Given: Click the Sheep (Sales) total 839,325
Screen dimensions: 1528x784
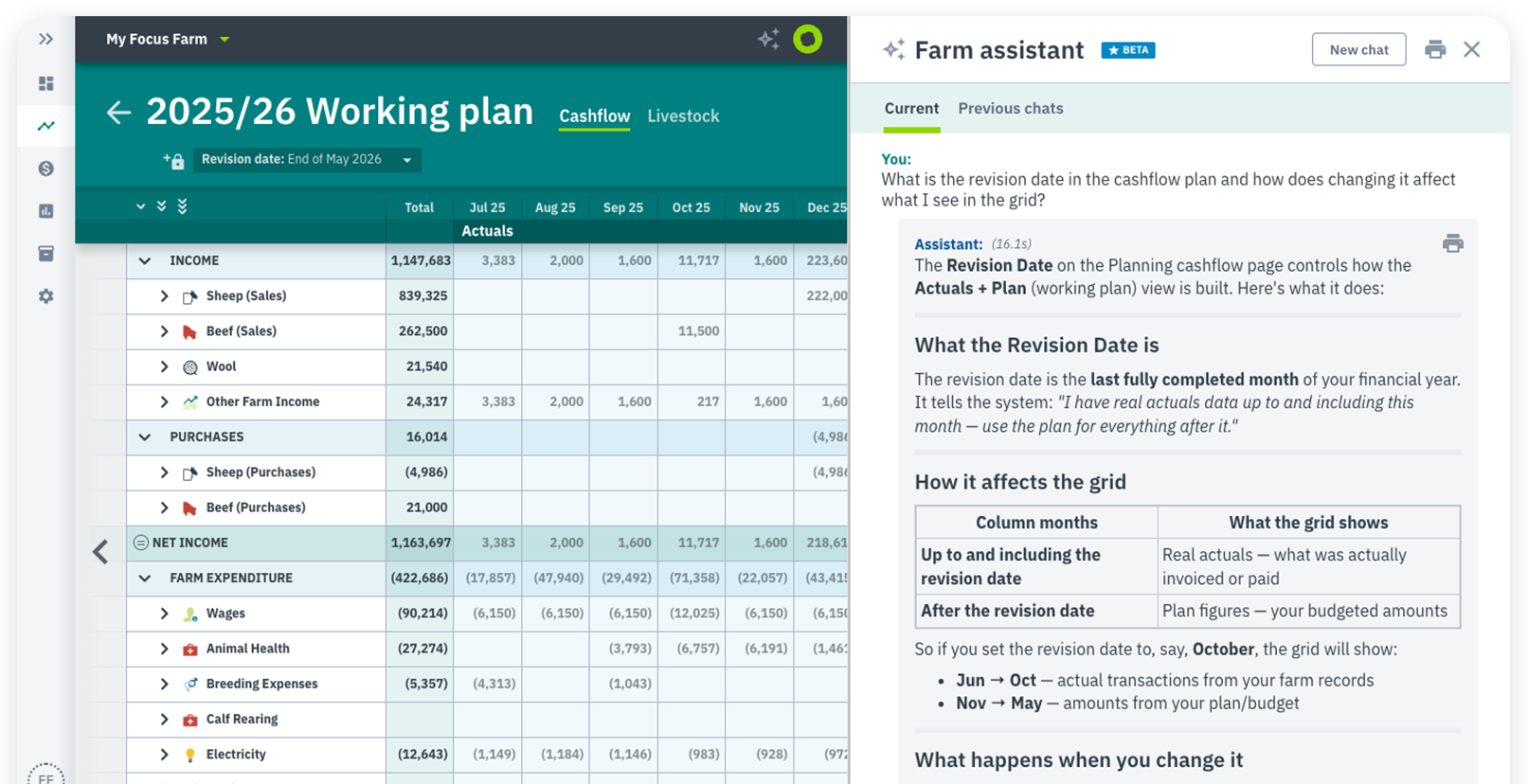Looking at the screenshot, I should click(423, 296).
